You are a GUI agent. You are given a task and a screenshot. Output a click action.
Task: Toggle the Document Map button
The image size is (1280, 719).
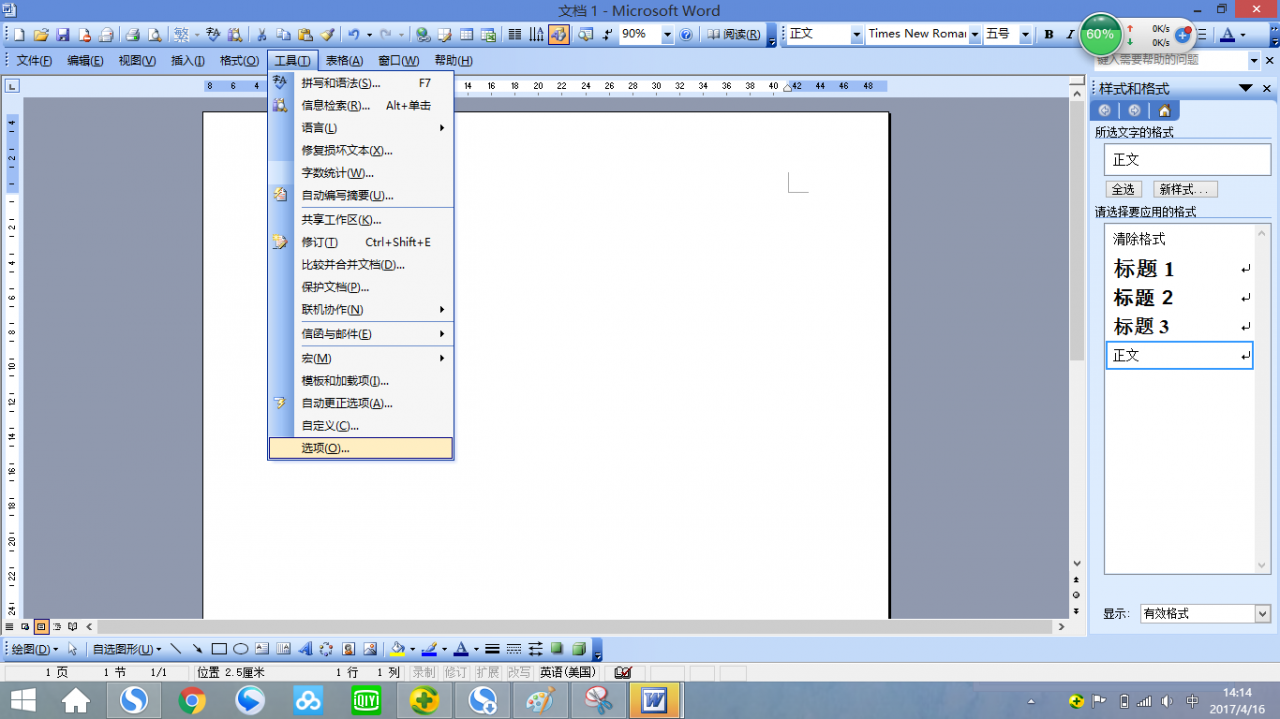pyautogui.click(x=586, y=35)
